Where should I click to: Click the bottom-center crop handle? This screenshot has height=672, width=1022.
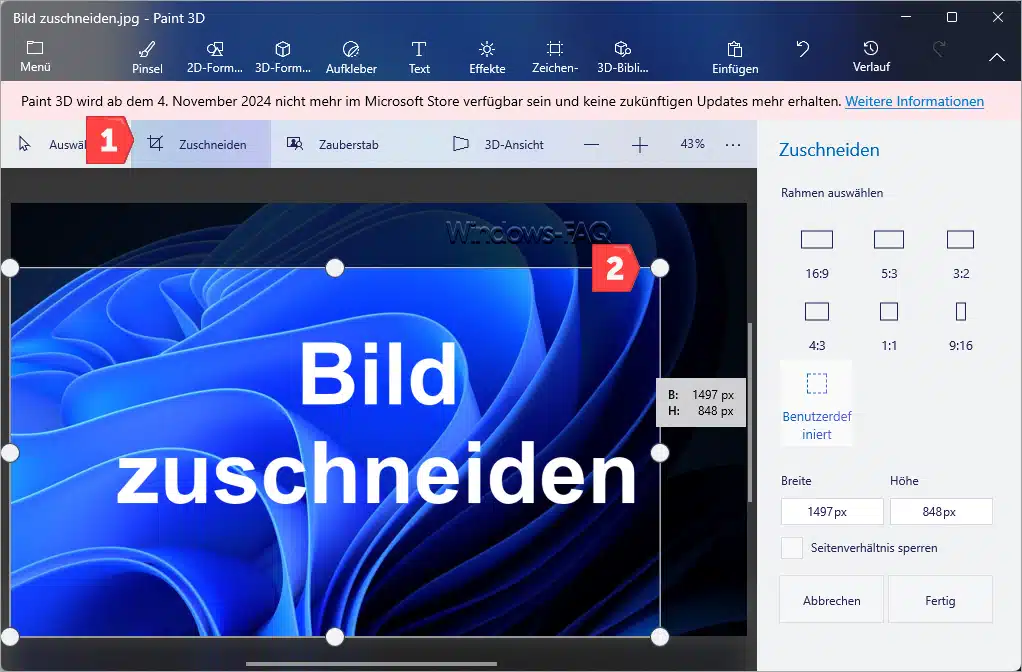tap(334, 637)
